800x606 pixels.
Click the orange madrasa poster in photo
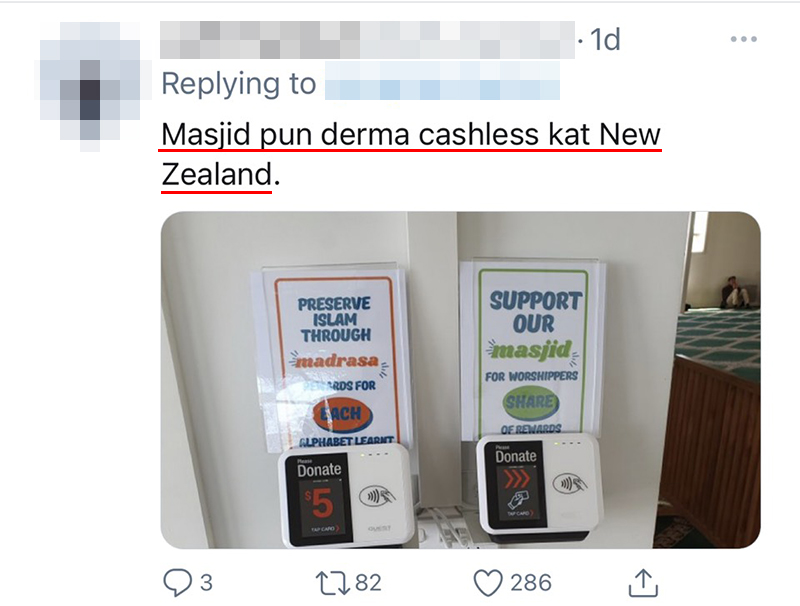point(334,360)
